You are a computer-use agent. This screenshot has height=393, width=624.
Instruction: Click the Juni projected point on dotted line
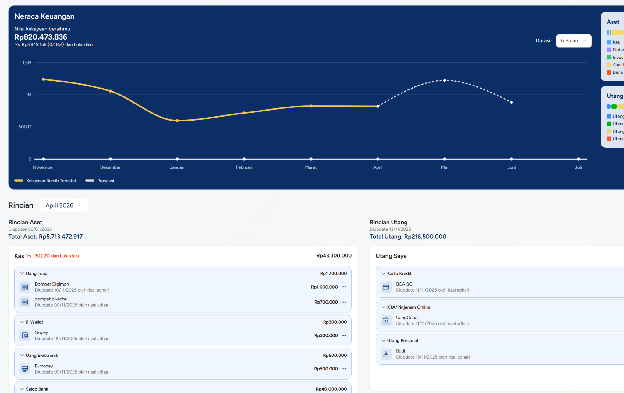tap(512, 103)
